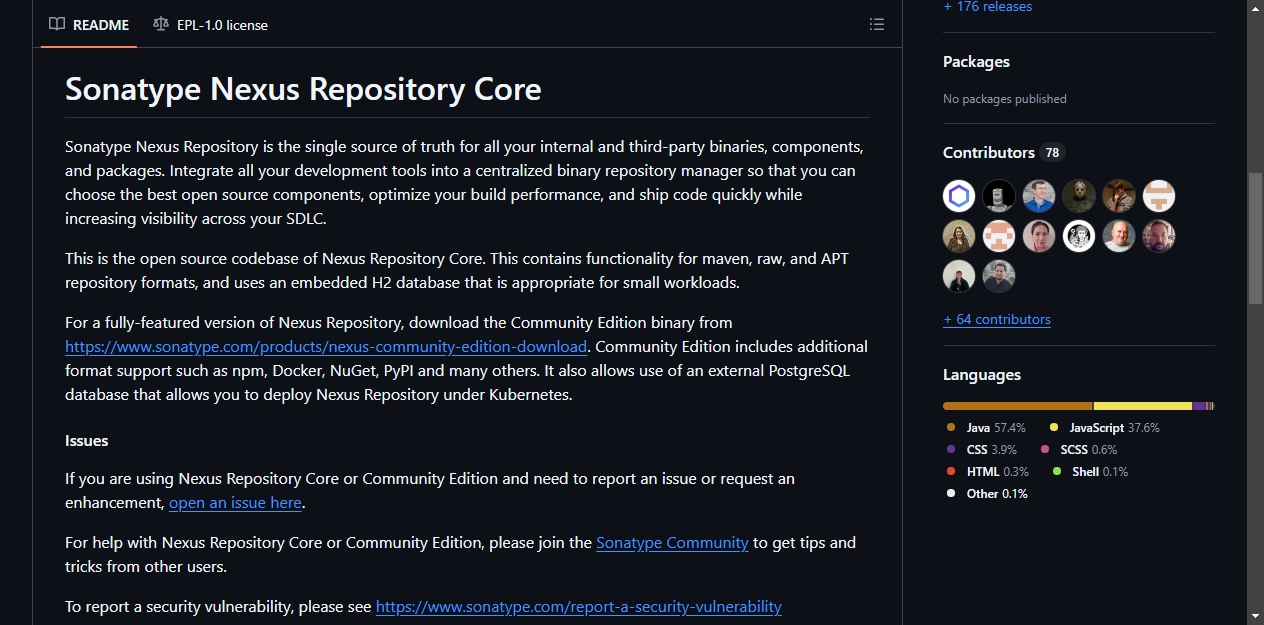Click the page scrollbar down arrow

pos(1256,616)
